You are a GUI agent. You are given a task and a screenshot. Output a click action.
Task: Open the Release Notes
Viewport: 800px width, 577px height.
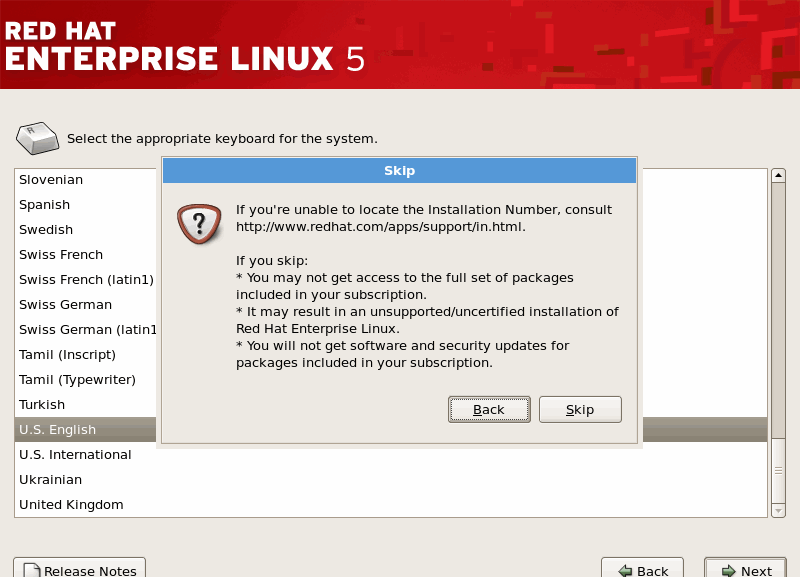click(80, 570)
